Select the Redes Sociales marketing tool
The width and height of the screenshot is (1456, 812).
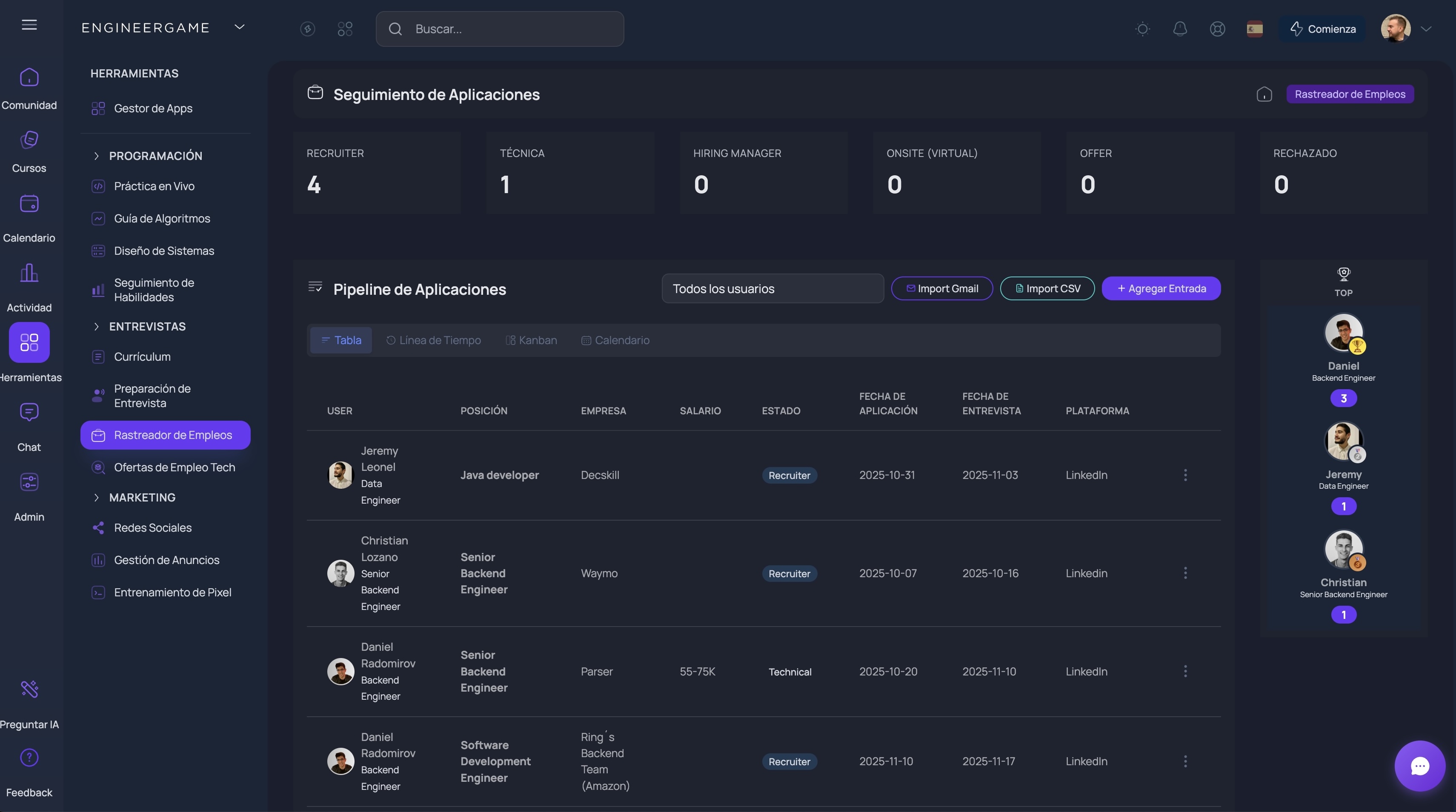(x=153, y=527)
